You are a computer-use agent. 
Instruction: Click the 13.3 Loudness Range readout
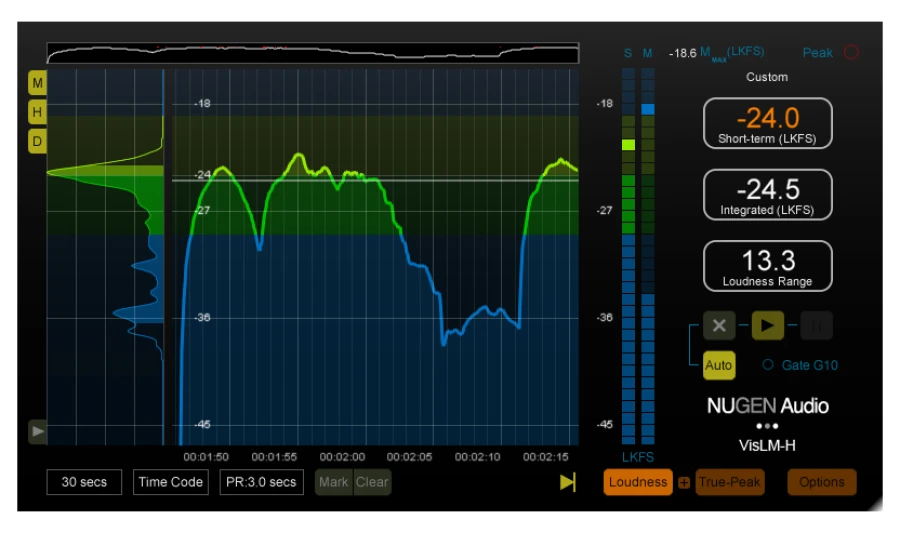click(x=767, y=266)
